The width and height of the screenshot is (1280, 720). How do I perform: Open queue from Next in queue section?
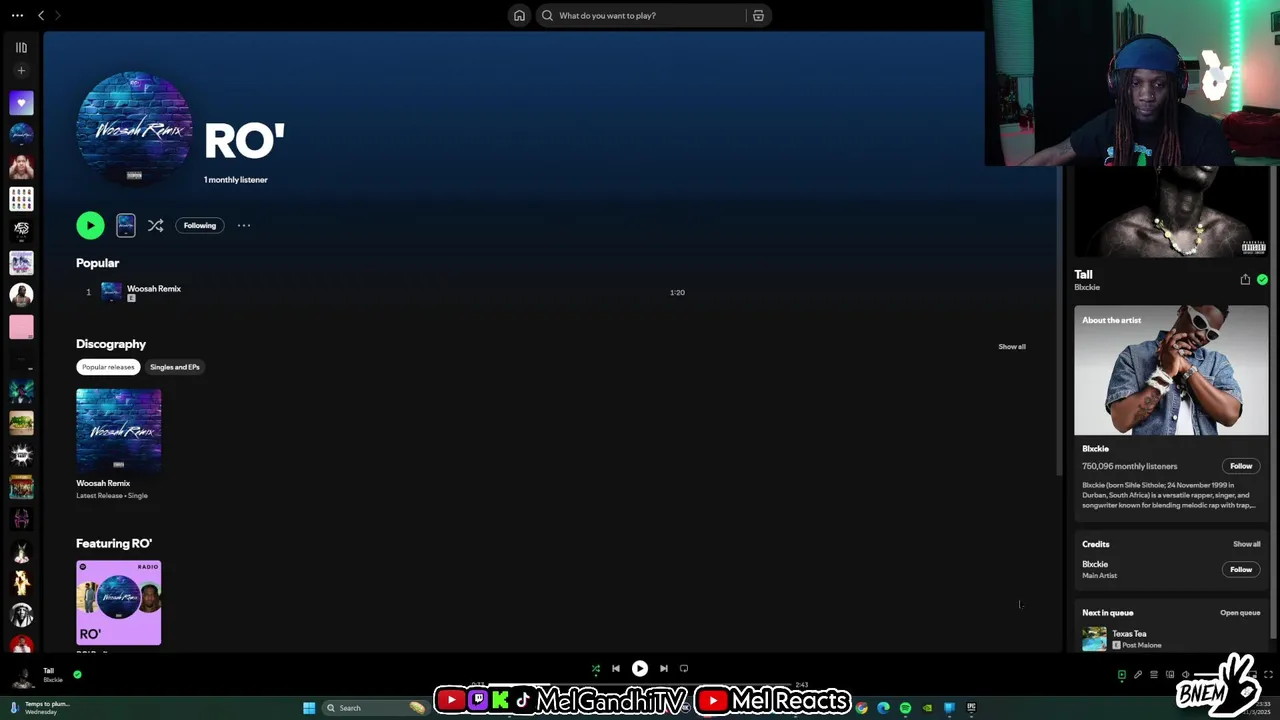(x=1240, y=612)
